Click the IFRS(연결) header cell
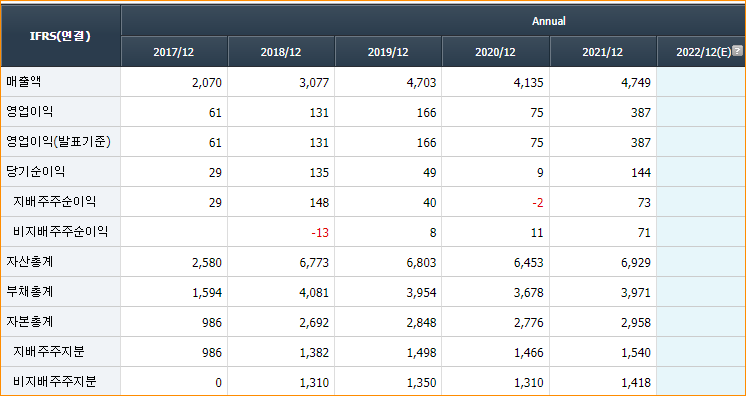The width and height of the screenshot is (746, 396). tap(60, 36)
